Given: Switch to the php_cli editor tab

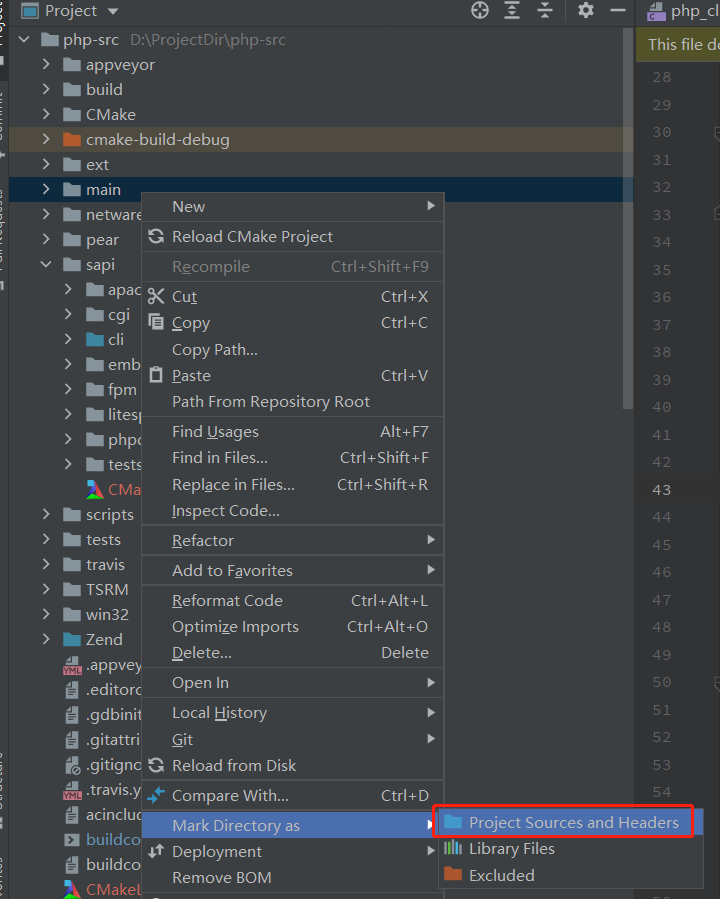Looking at the screenshot, I should (683, 11).
